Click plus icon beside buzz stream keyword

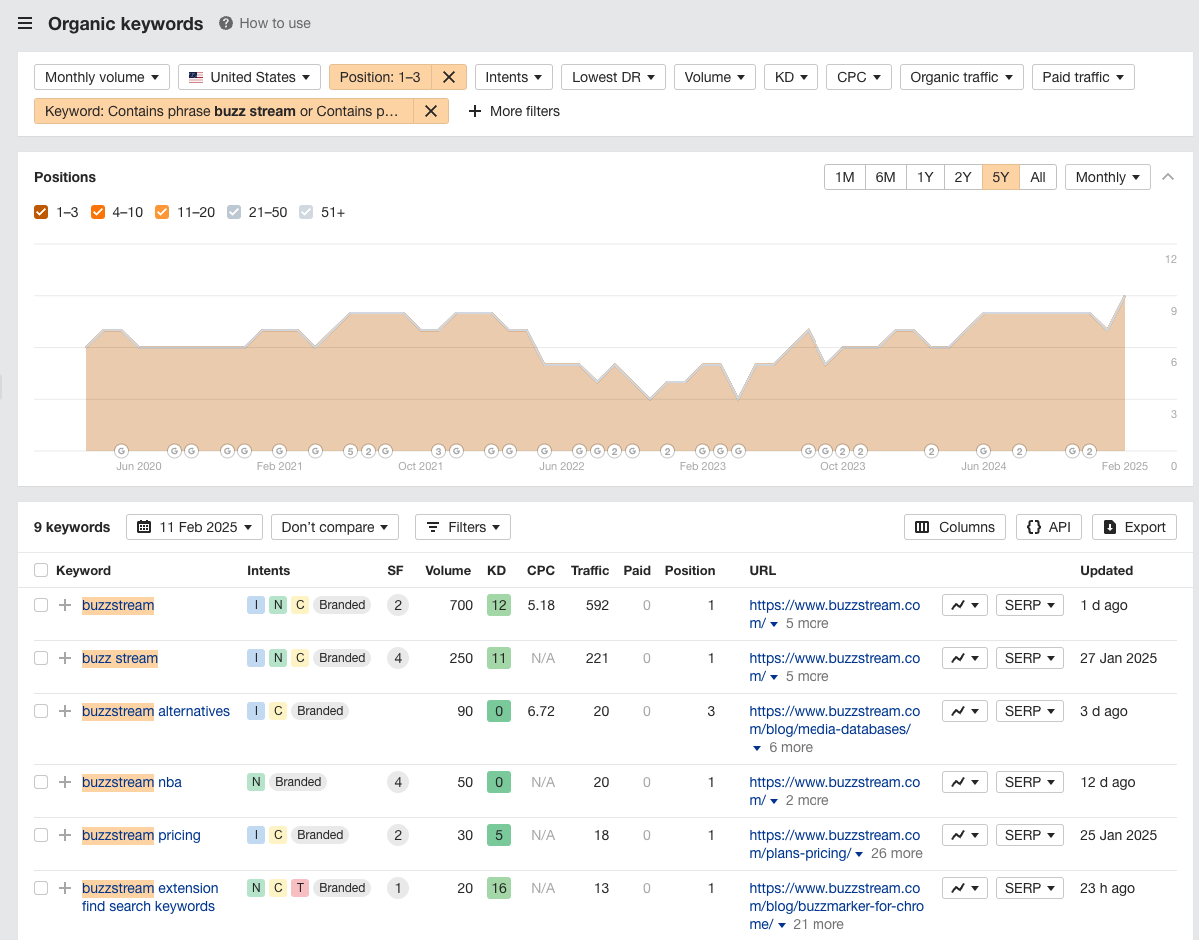tap(65, 658)
